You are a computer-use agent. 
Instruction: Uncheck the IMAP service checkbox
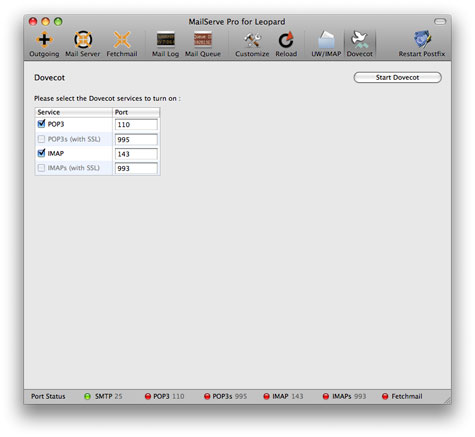(x=41, y=153)
